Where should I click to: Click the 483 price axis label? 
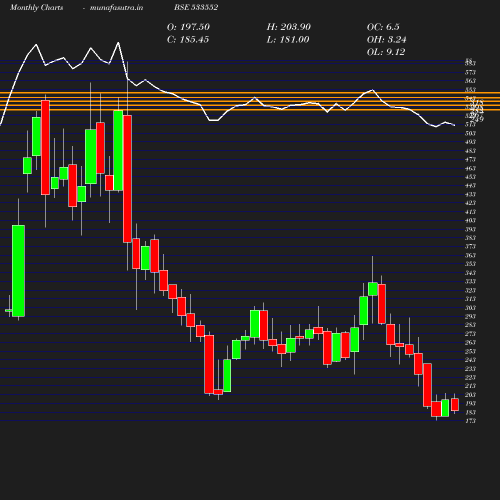(x=470, y=151)
